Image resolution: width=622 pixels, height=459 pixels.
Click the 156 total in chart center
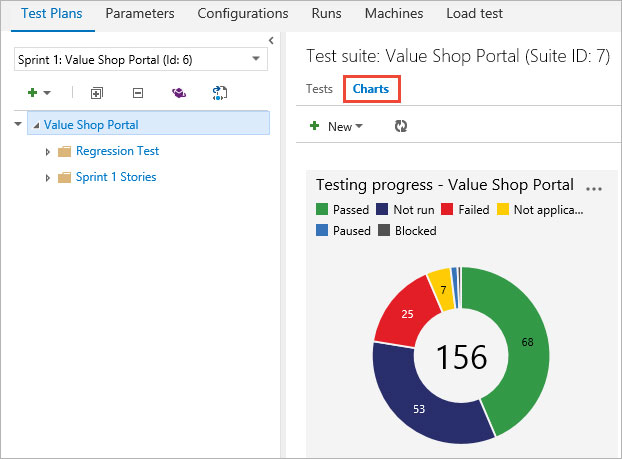pyautogui.click(x=461, y=357)
